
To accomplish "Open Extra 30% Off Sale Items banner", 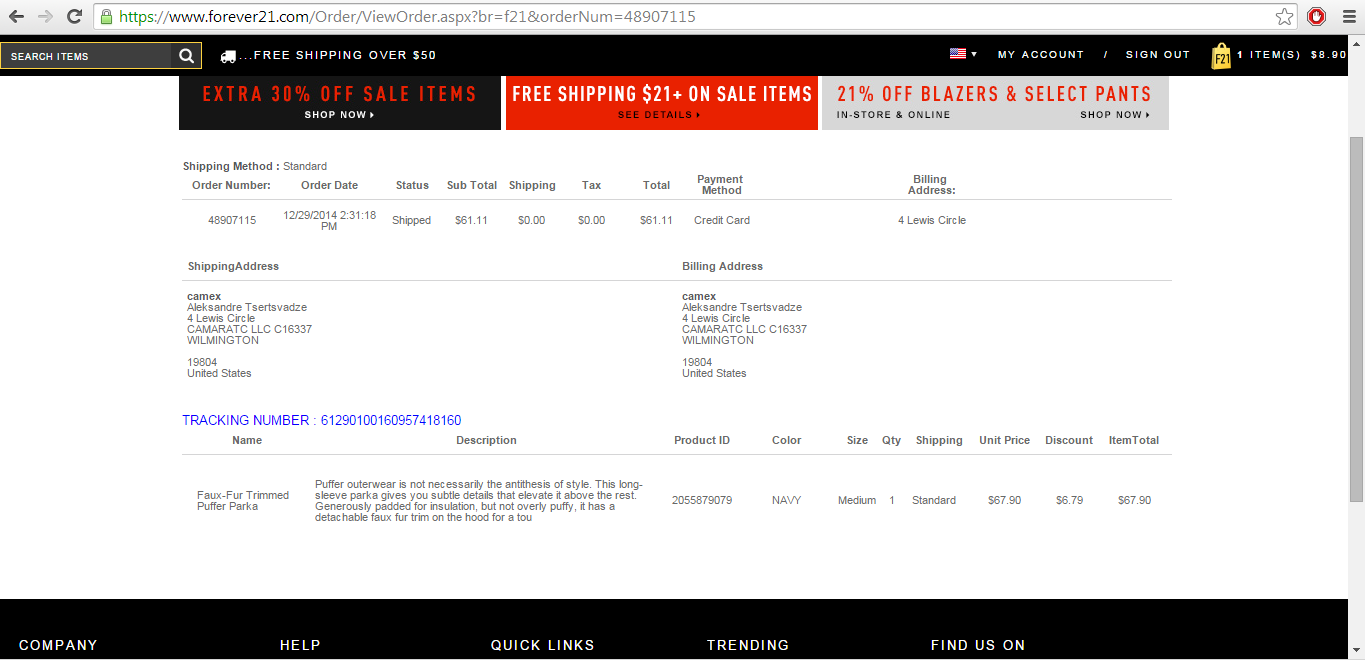I will coord(340,103).
